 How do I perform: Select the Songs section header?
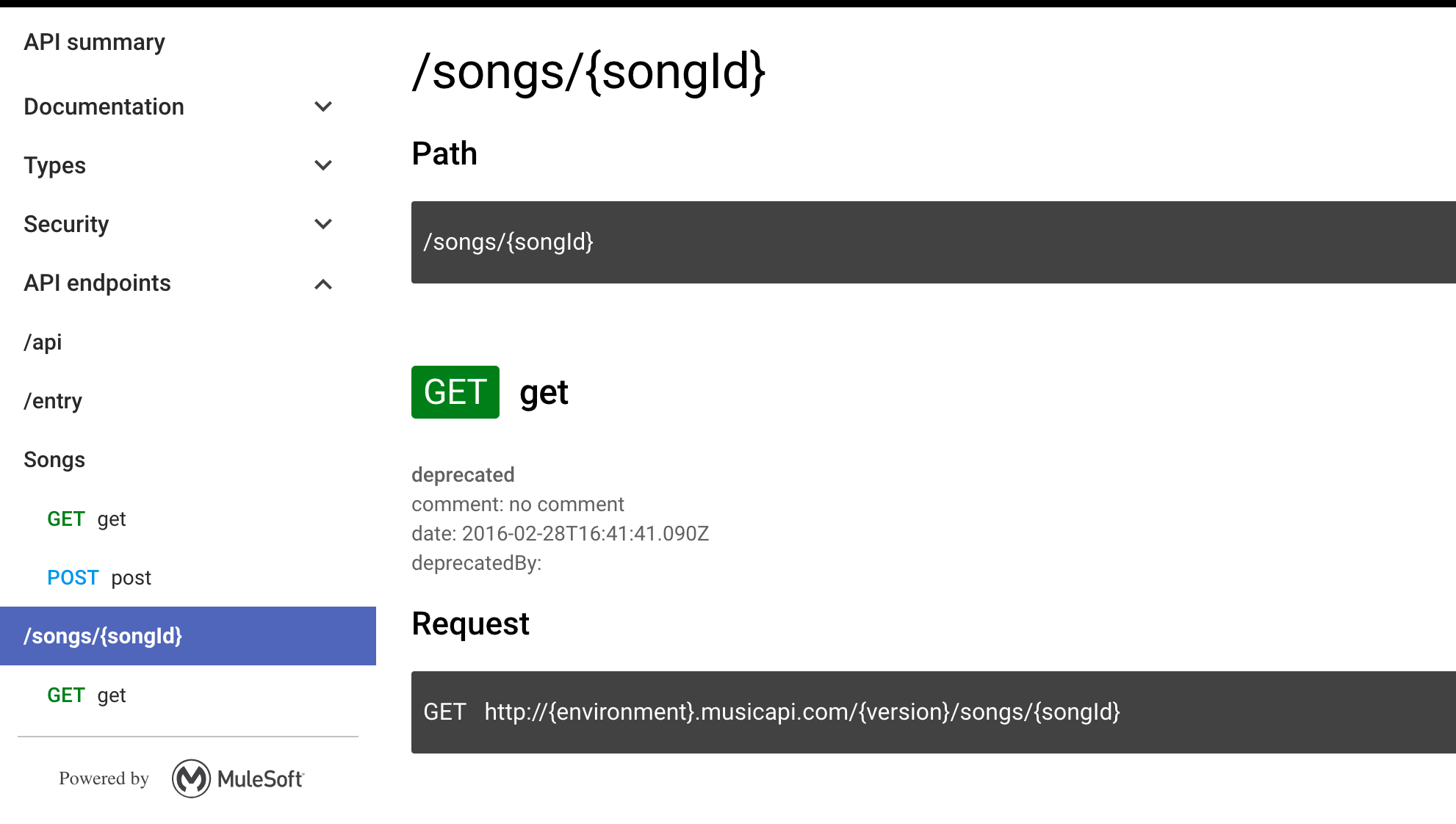click(54, 460)
